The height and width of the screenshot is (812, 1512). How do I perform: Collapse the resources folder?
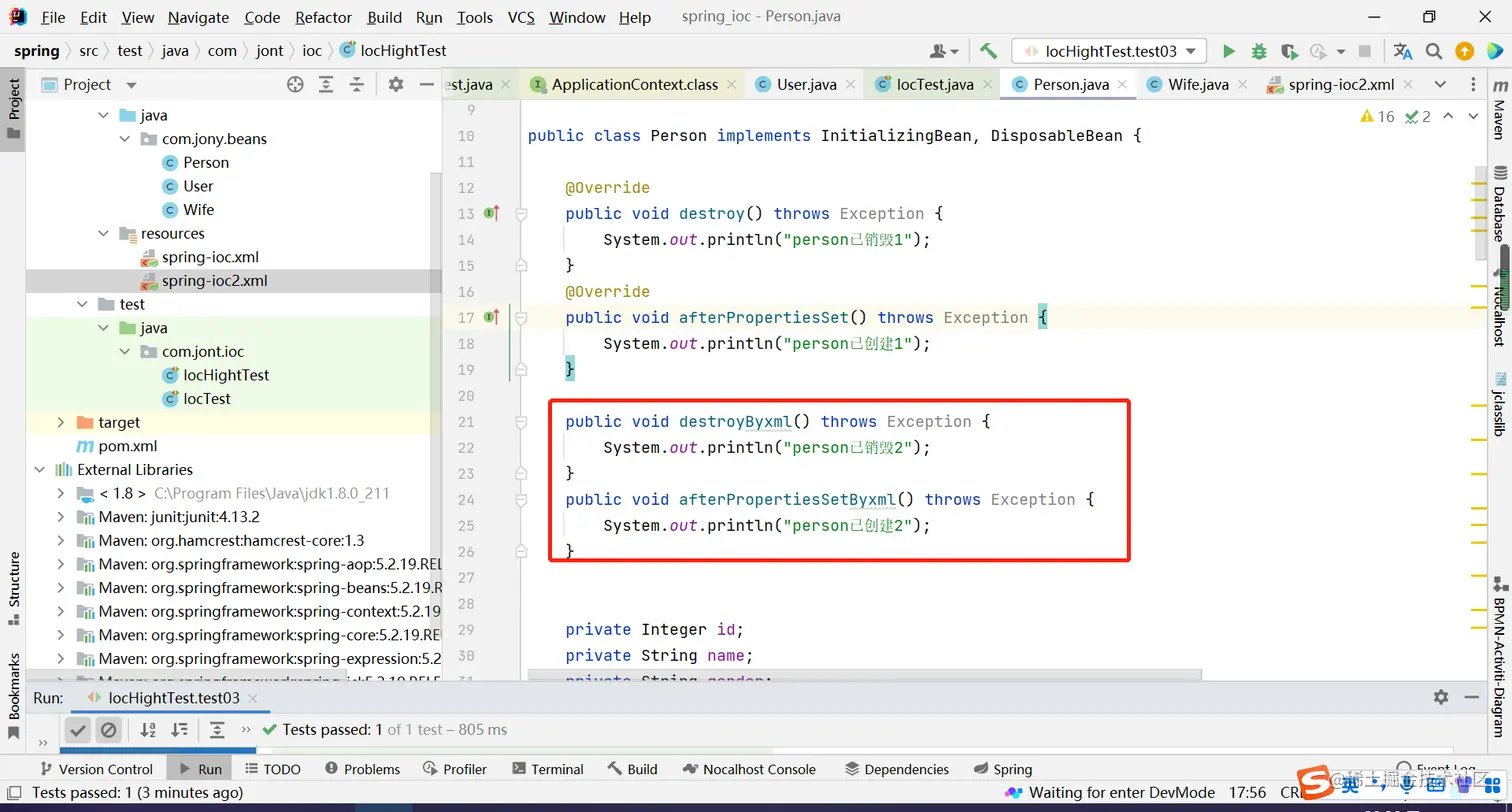[104, 233]
